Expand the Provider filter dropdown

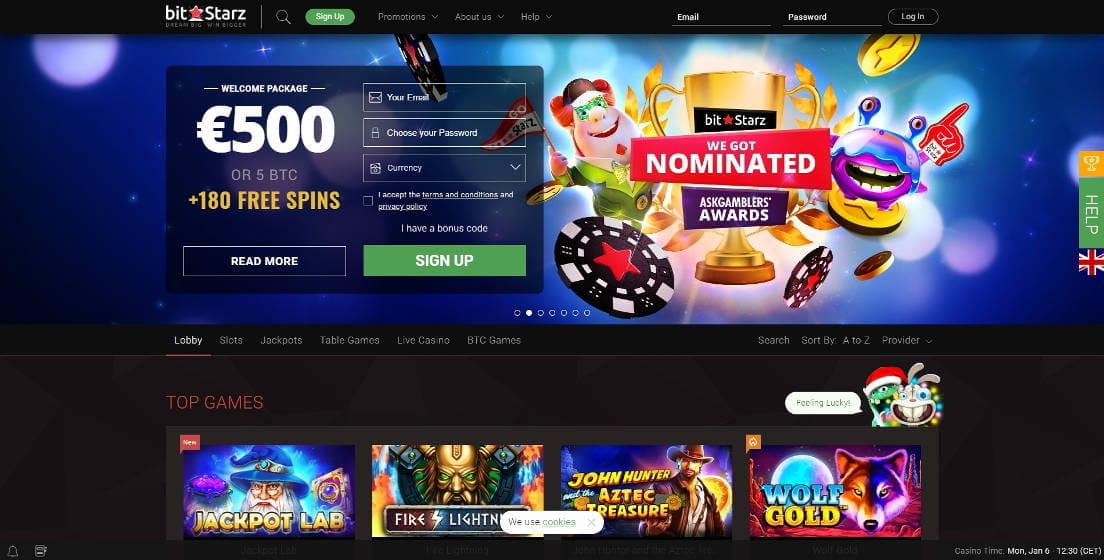tap(907, 340)
